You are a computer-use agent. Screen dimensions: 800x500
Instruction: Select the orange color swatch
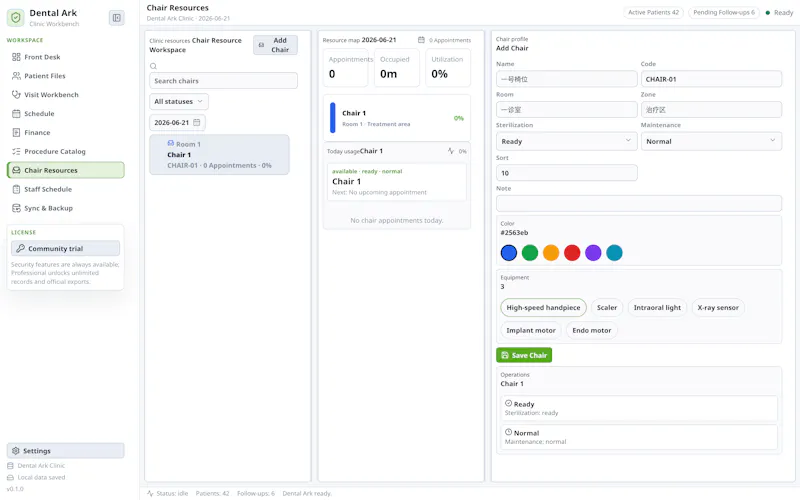[551, 253]
